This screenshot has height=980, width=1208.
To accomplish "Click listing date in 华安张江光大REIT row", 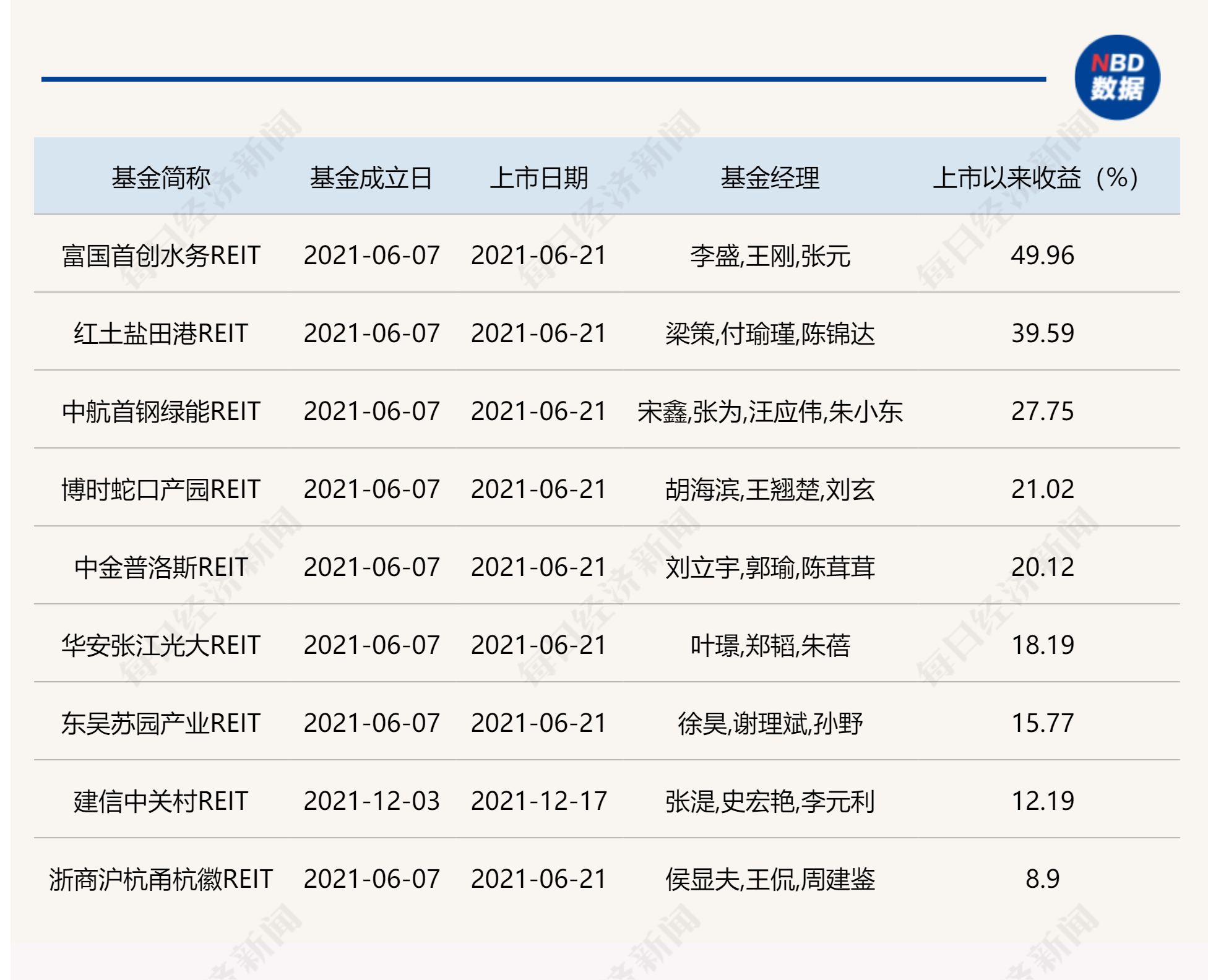I will point(539,645).
